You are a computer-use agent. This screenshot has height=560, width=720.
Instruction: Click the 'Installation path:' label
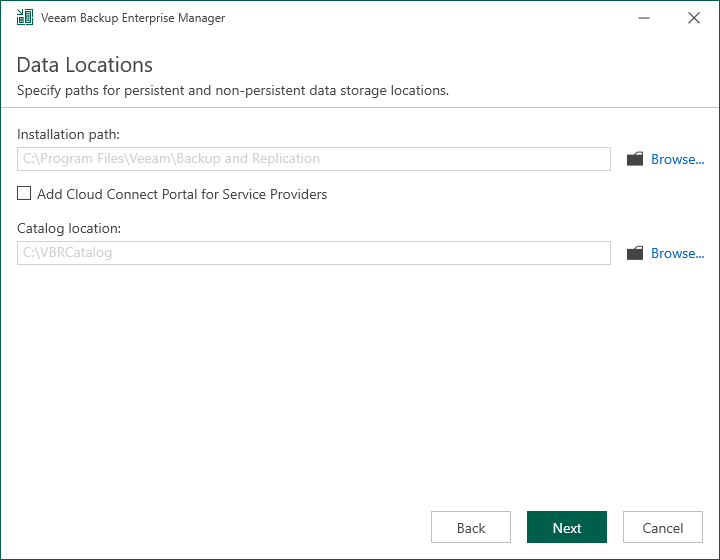coord(68,134)
